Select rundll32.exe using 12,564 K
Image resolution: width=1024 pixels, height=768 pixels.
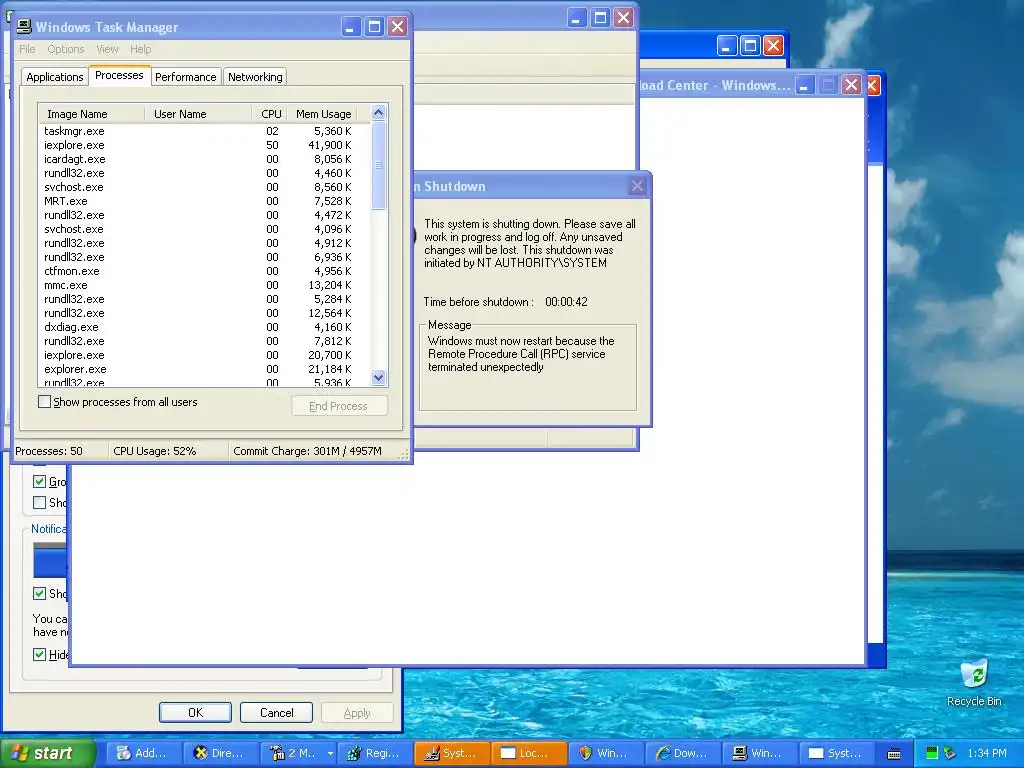204,313
